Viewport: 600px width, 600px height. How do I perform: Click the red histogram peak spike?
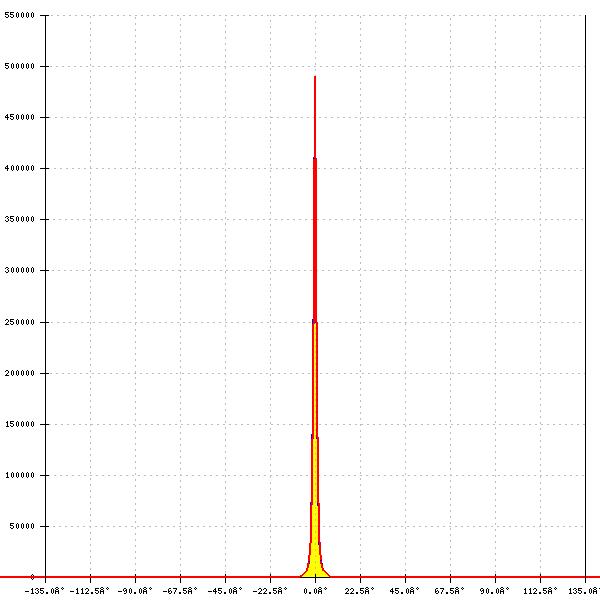pyautogui.click(x=315, y=199)
